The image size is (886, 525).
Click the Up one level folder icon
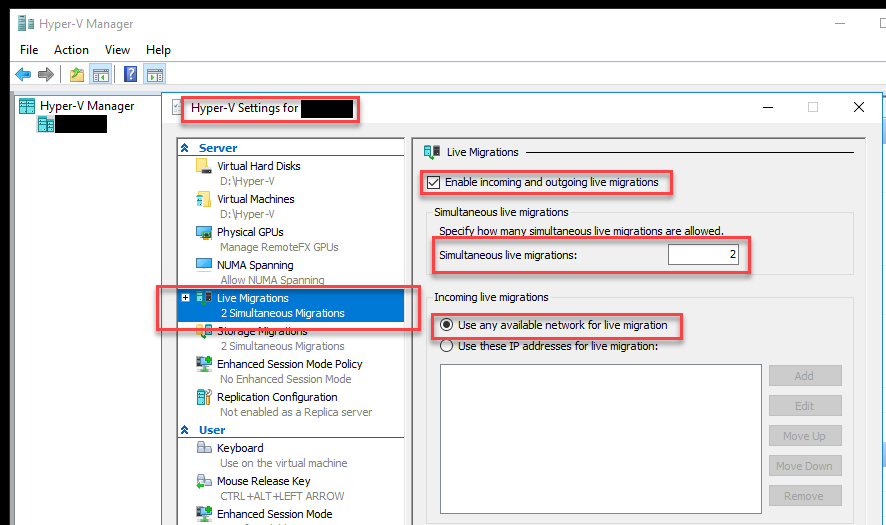[77, 74]
